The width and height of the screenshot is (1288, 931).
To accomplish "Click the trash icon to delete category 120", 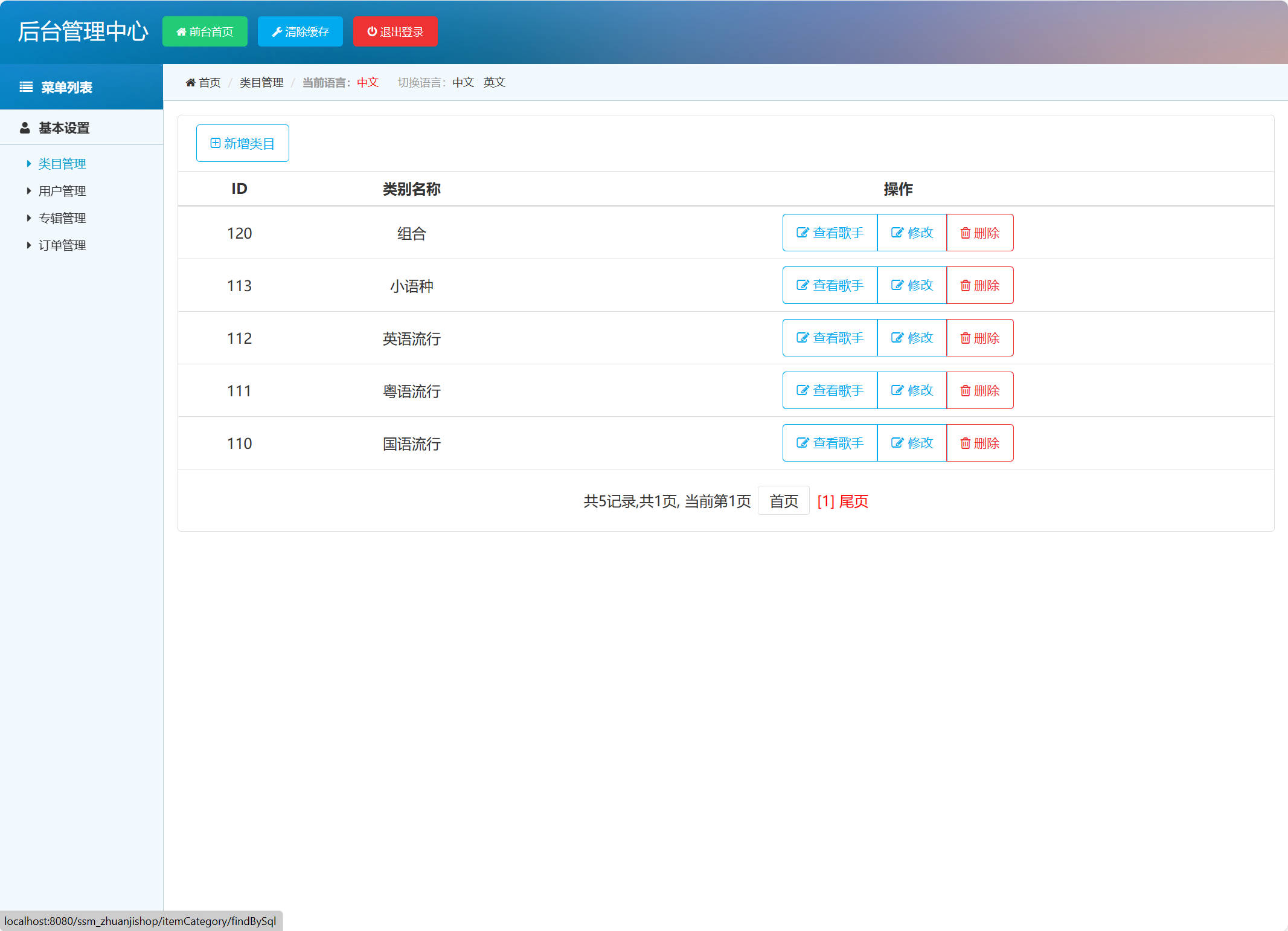I will pyautogui.click(x=965, y=233).
